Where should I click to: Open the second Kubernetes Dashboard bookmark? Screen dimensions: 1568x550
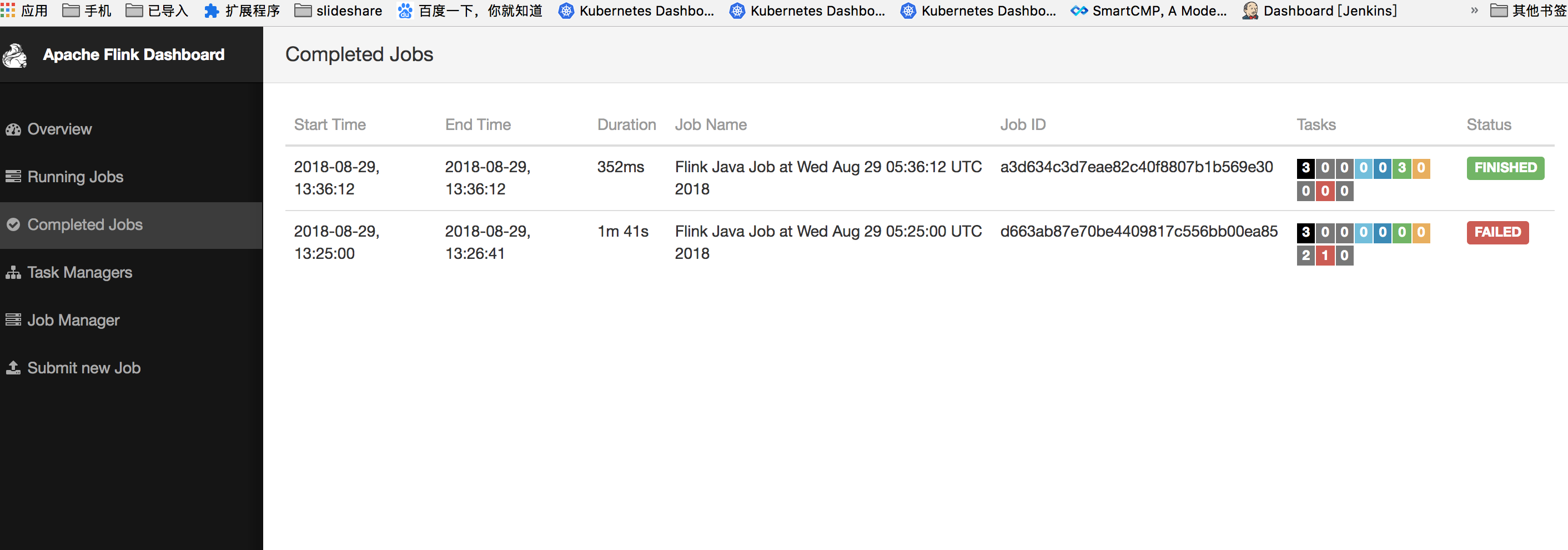807,11
